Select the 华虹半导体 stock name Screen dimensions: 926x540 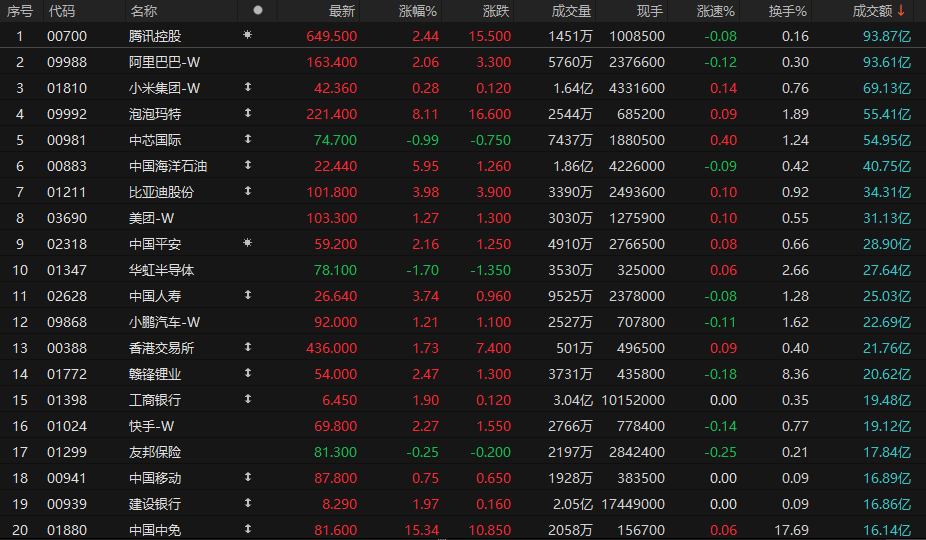click(161, 270)
